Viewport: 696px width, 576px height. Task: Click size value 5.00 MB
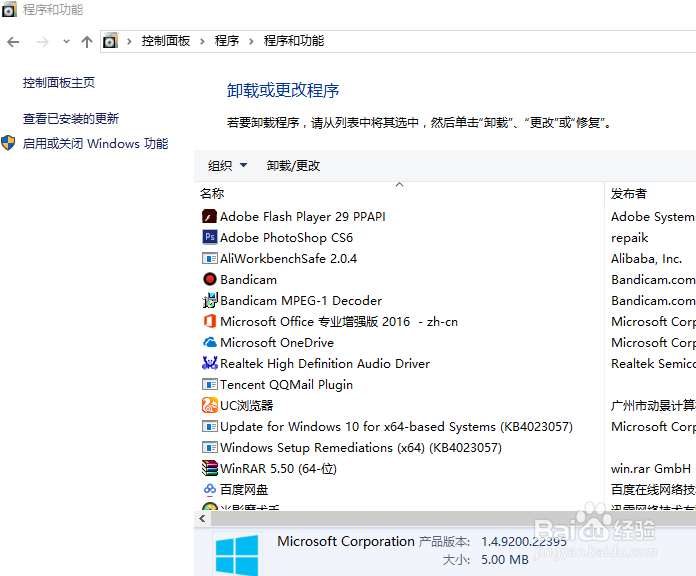point(505,560)
